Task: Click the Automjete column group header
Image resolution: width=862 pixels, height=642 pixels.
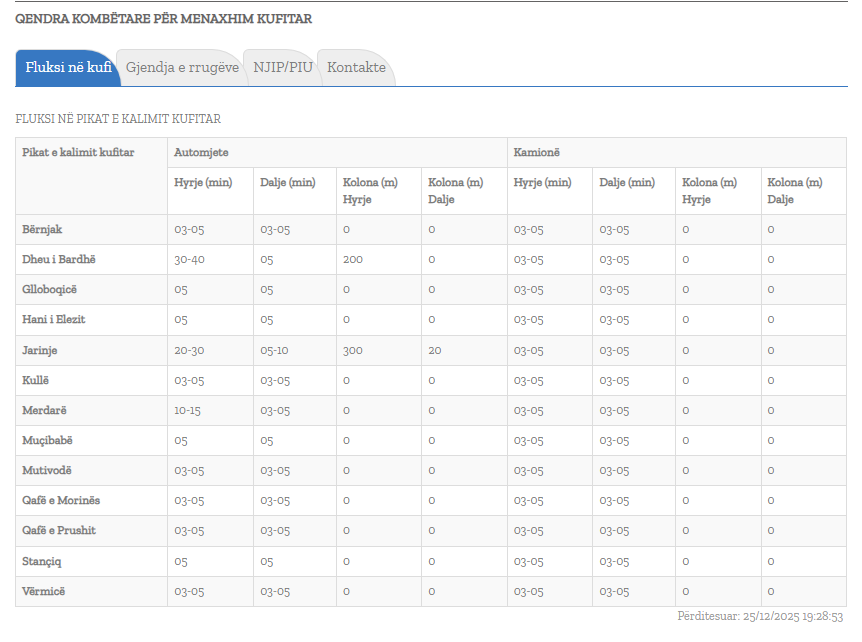Action: pyautogui.click(x=202, y=153)
